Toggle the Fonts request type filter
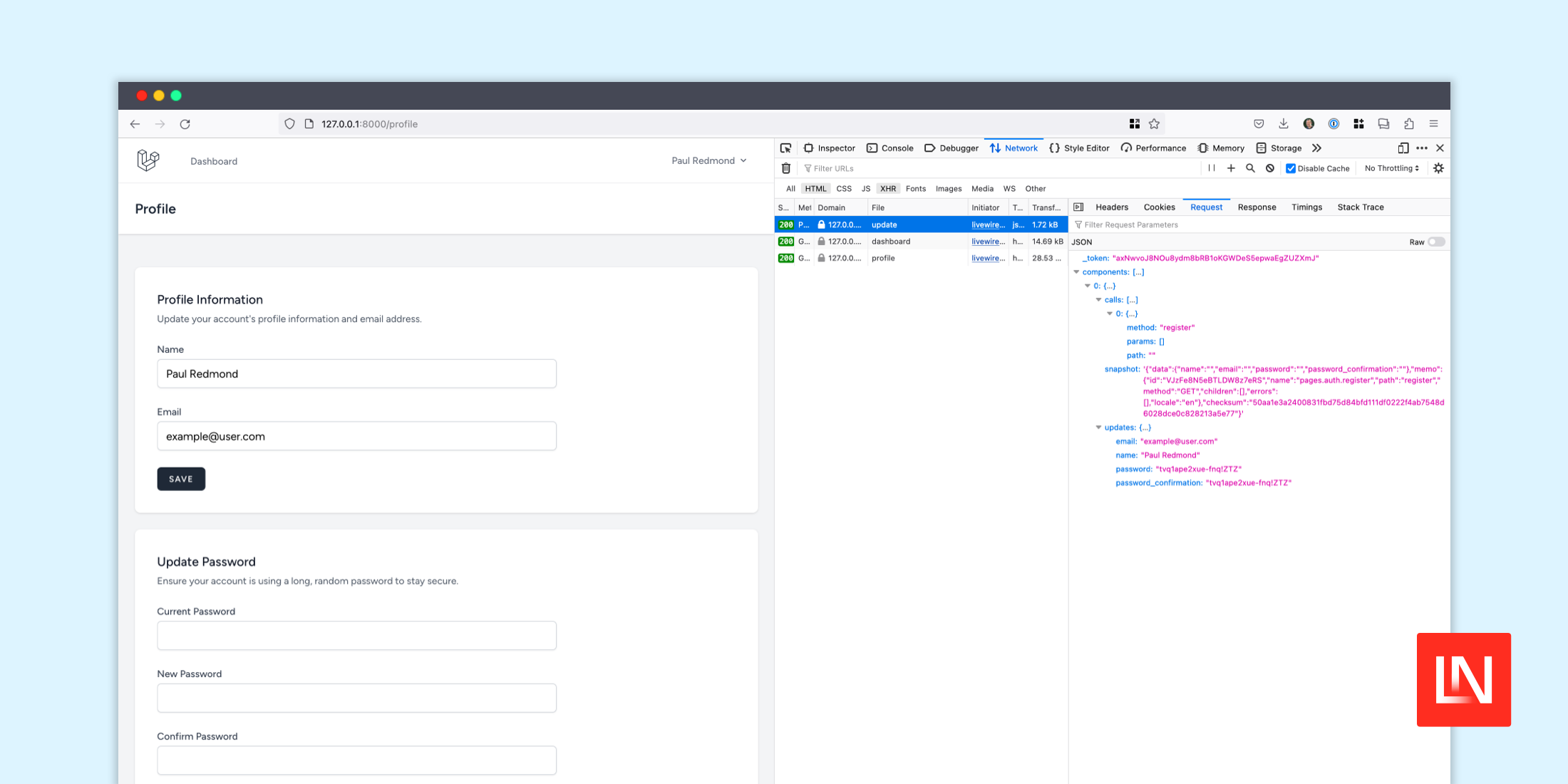The image size is (1568, 784). [x=916, y=189]
